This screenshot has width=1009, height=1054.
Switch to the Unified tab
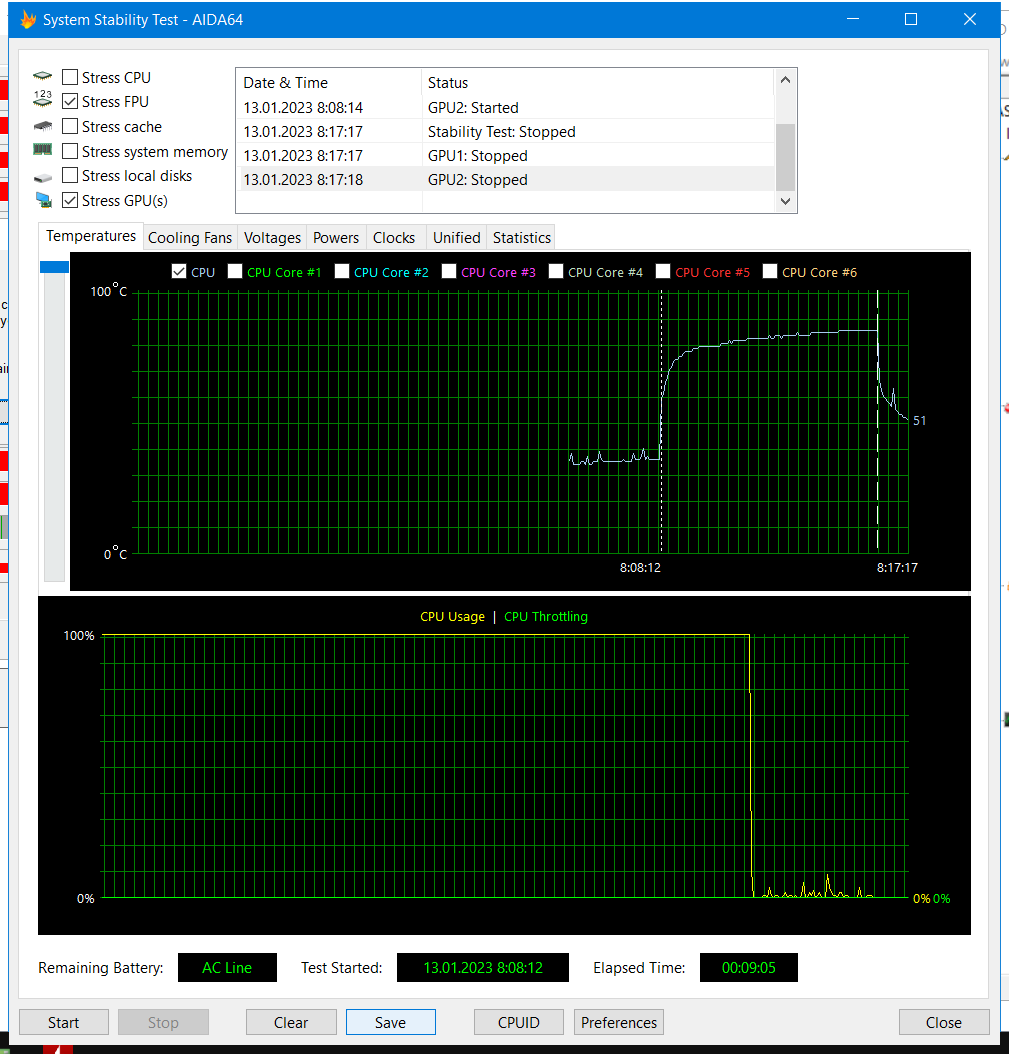coord(456,238)
